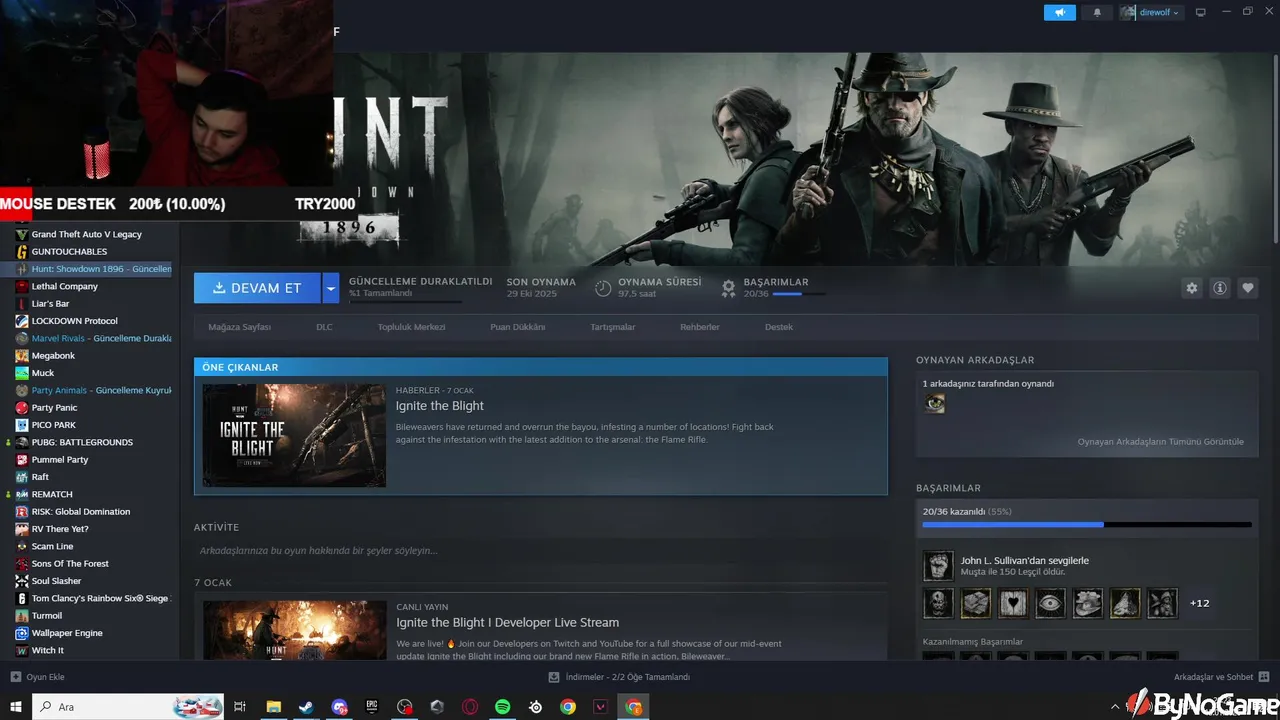Screen dimensions: 1280x720
Task: Select RV There Yet? in library
Action: coord(60,529)
